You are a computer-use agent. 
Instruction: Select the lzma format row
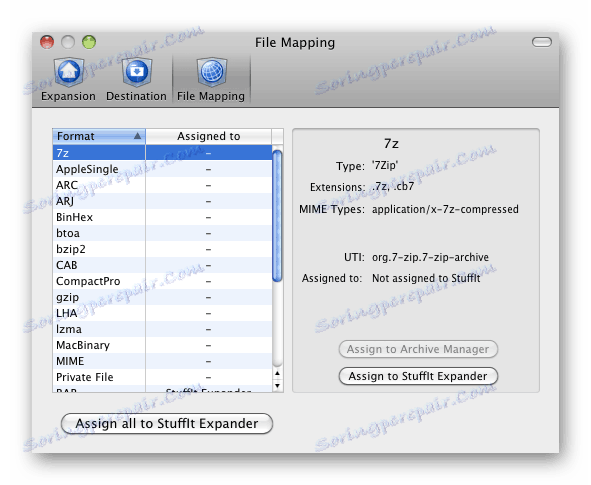pos(162,329)
